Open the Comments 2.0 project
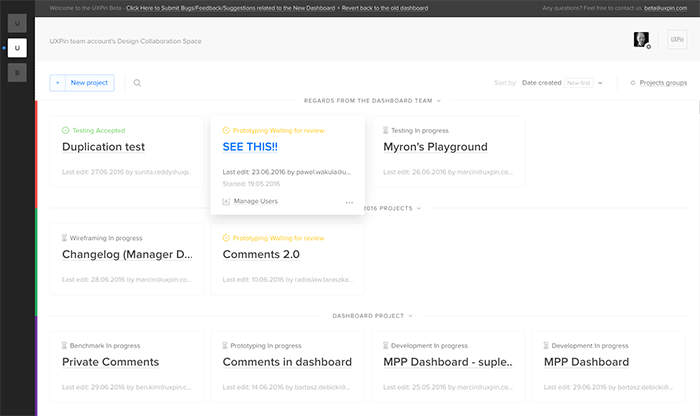The image size is (700, 416). [x=261, y=254]
